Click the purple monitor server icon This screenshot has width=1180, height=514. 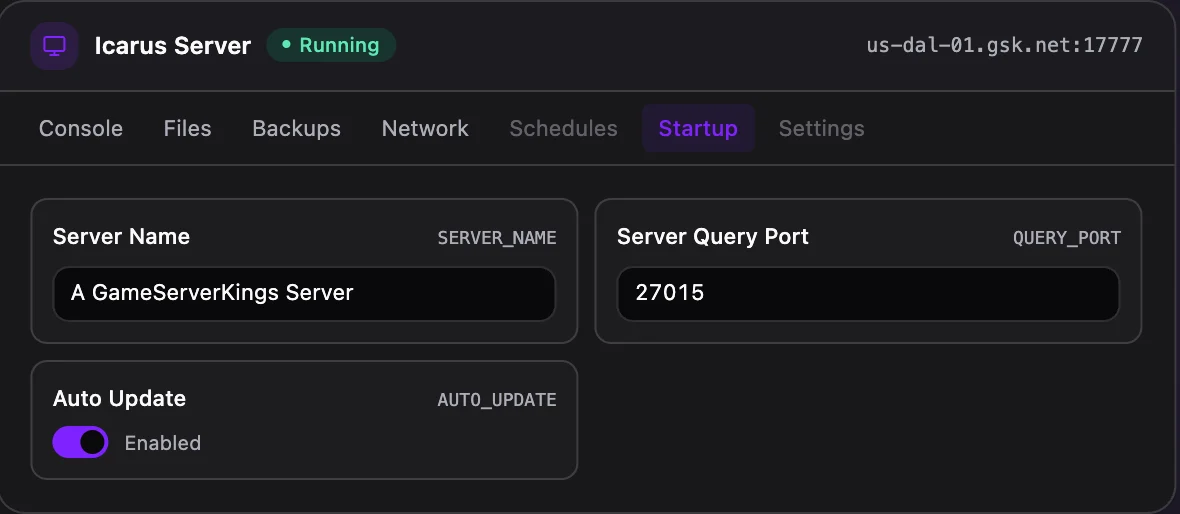[54, 46]
